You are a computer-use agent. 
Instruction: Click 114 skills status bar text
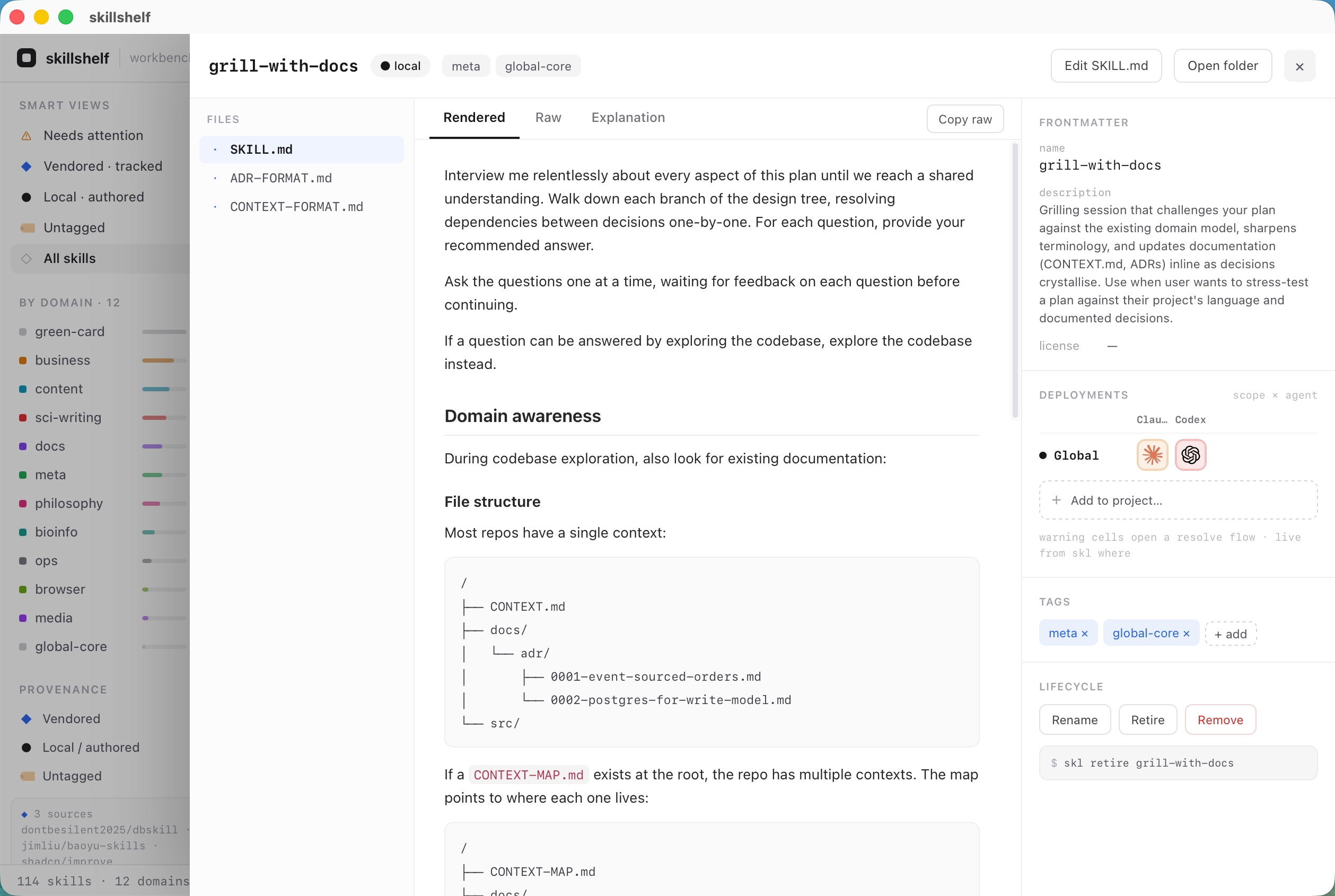54,881
